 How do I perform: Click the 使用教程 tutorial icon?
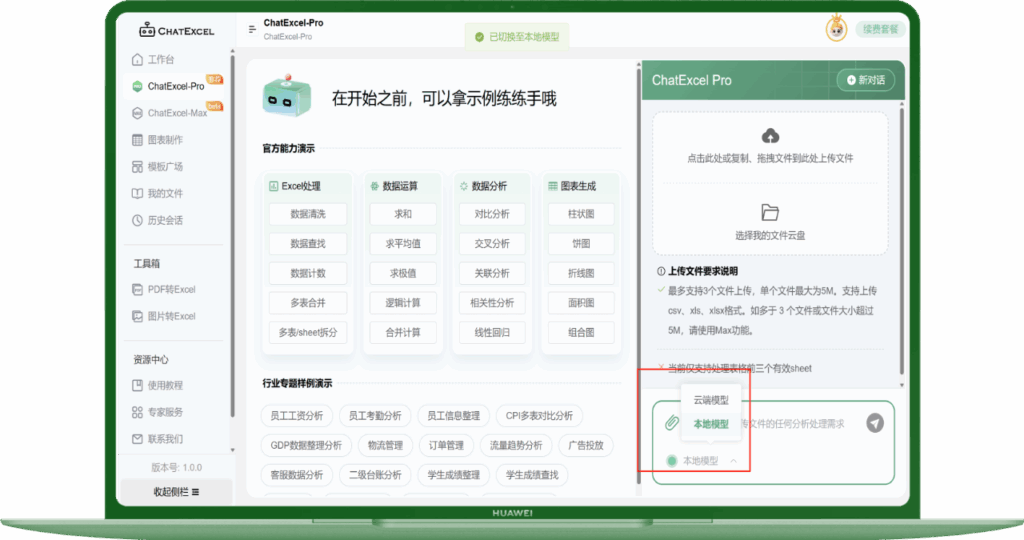137,385
